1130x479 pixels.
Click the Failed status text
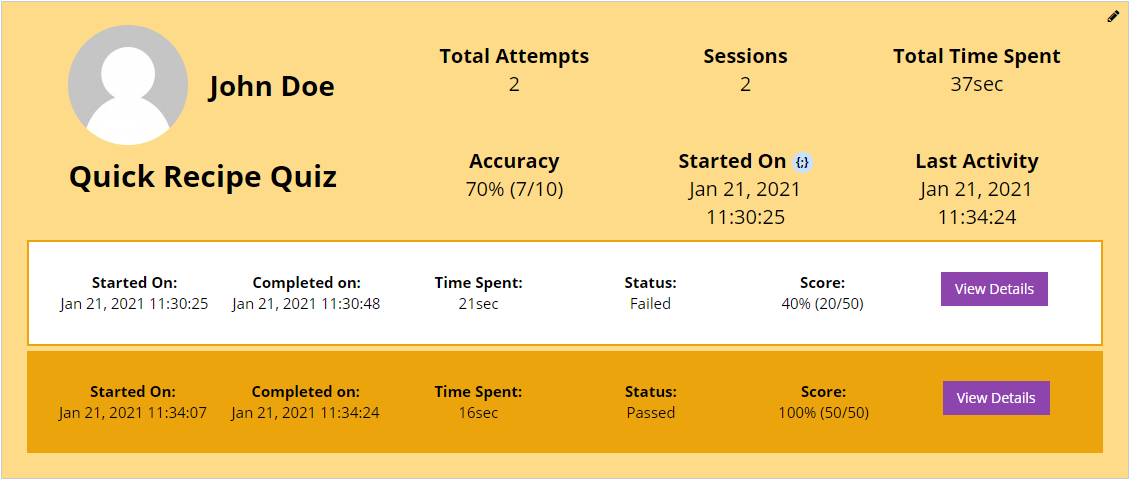click(x=650, y=304)
